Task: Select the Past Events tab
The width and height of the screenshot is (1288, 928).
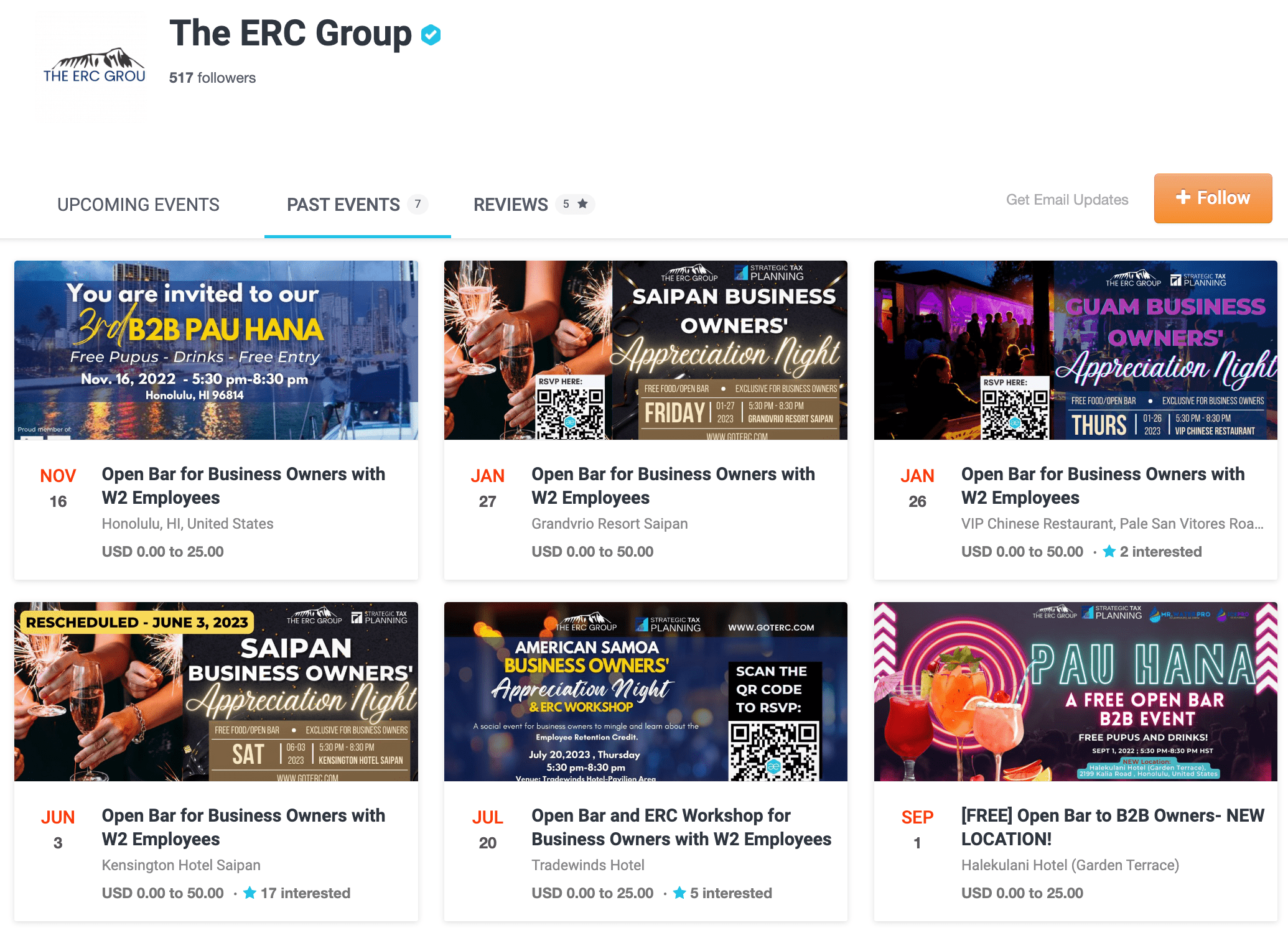Action: [357, 205]
